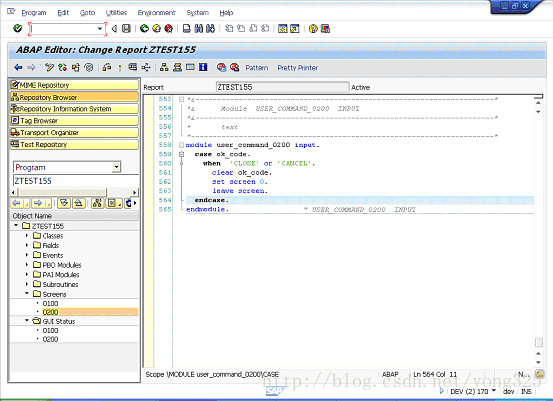The height and width of the screenshot is (401, 553).
Task: Open the Program object type dropdown
Action: point(116,167)
